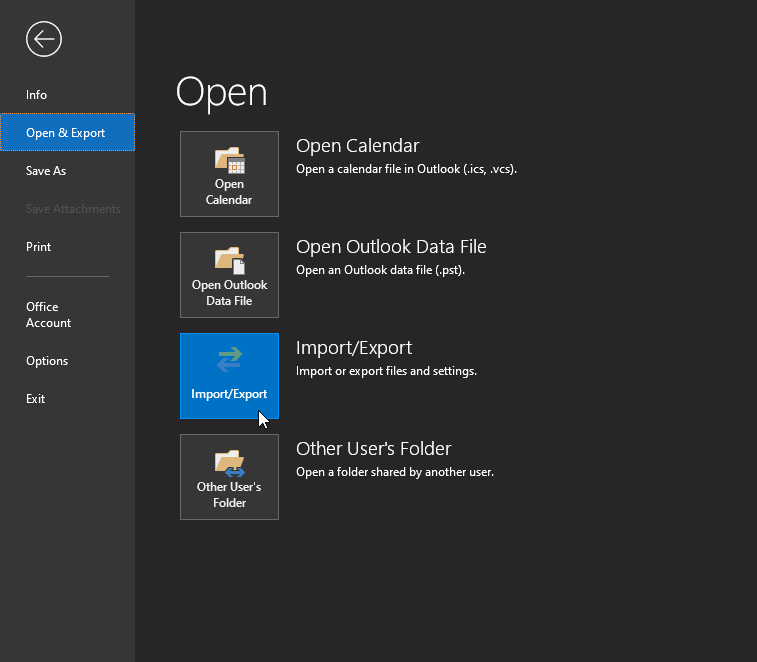Click 'Open an Outlook data file (.pst)' text
This screenshot has width=757, height=662.
(x=380, y=270)
